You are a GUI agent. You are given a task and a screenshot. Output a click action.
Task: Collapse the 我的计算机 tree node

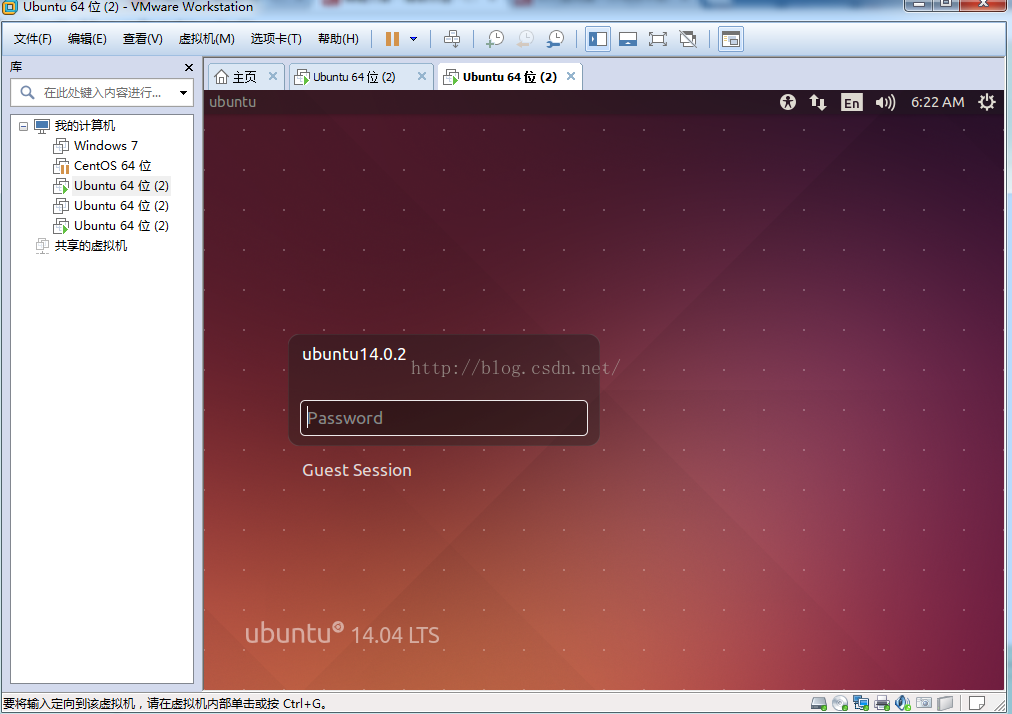click(23, 126)
